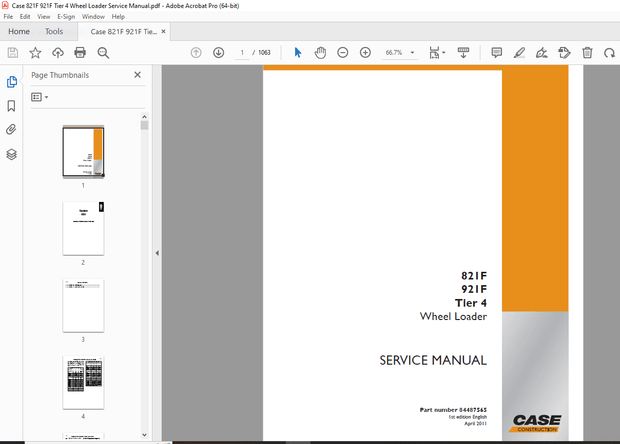Click the '821F' model heading
620x444 pixels.
(474, 276)
